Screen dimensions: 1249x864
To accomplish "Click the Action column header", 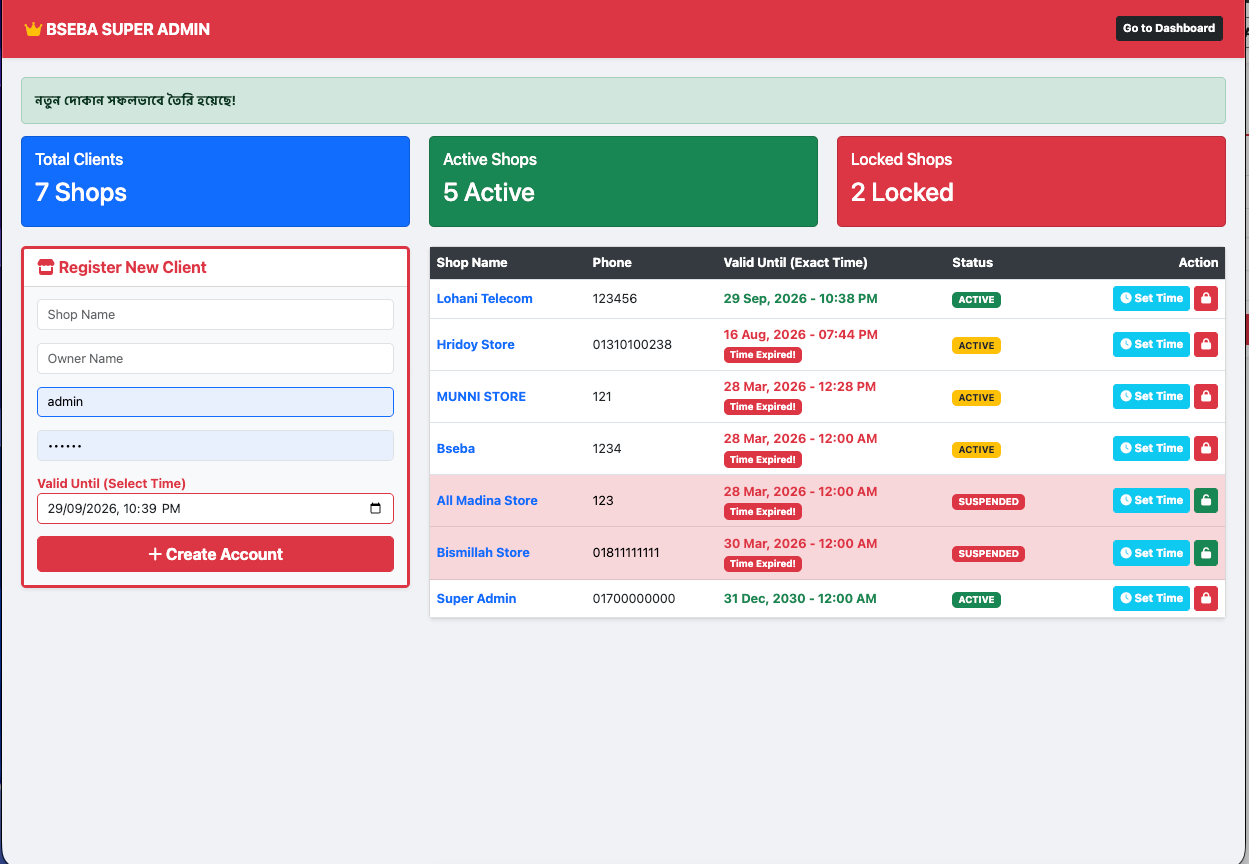I will click(1198, 262).
